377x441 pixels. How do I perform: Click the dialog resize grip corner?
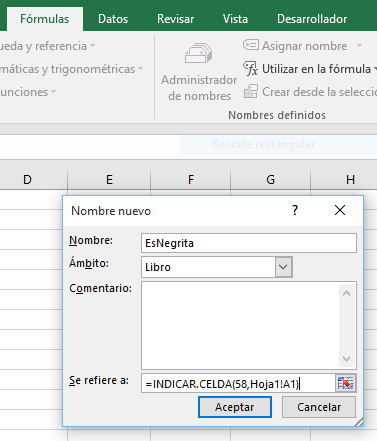pos(358,422)
